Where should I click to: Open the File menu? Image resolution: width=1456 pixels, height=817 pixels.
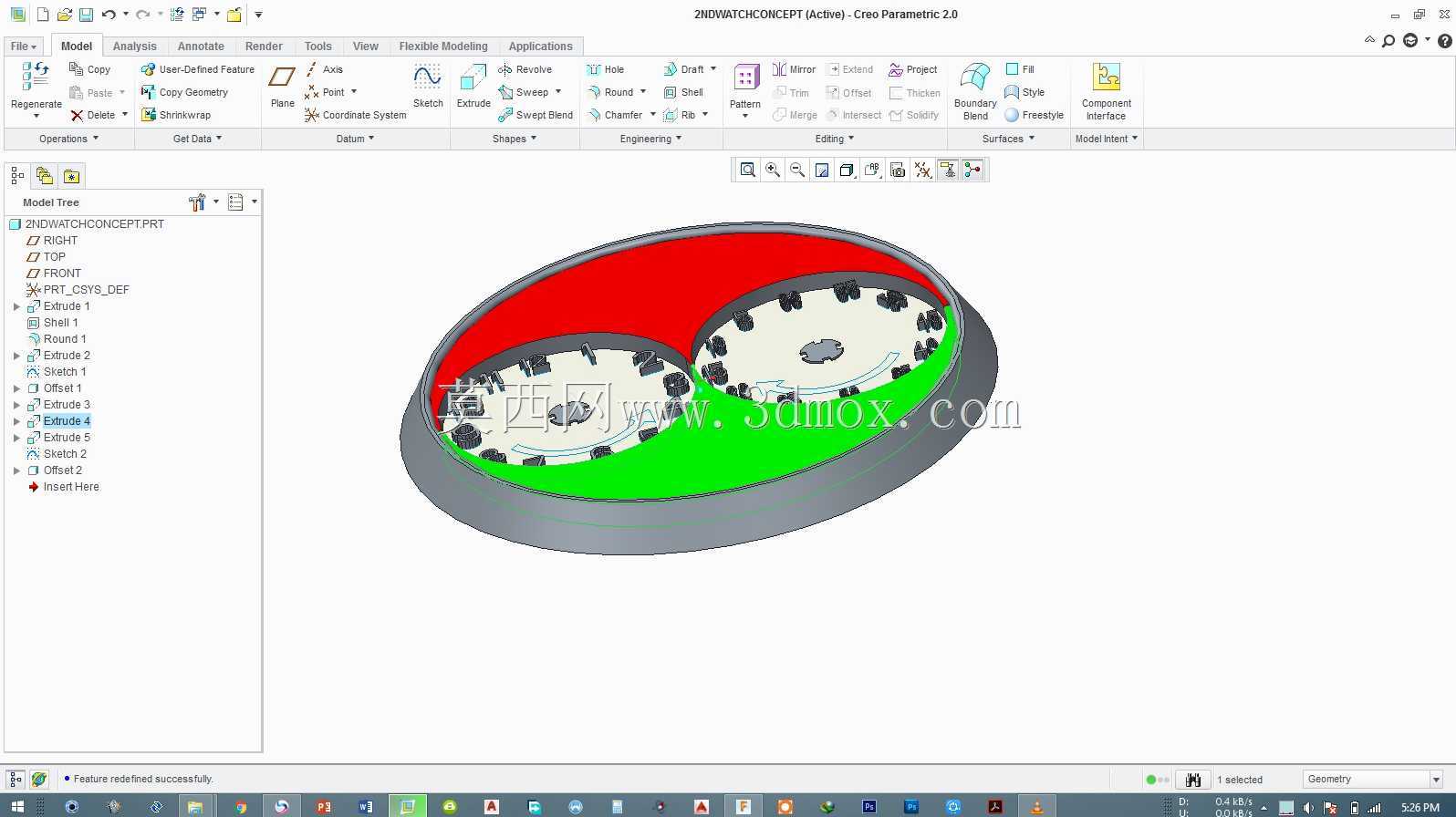coord(23,47)
